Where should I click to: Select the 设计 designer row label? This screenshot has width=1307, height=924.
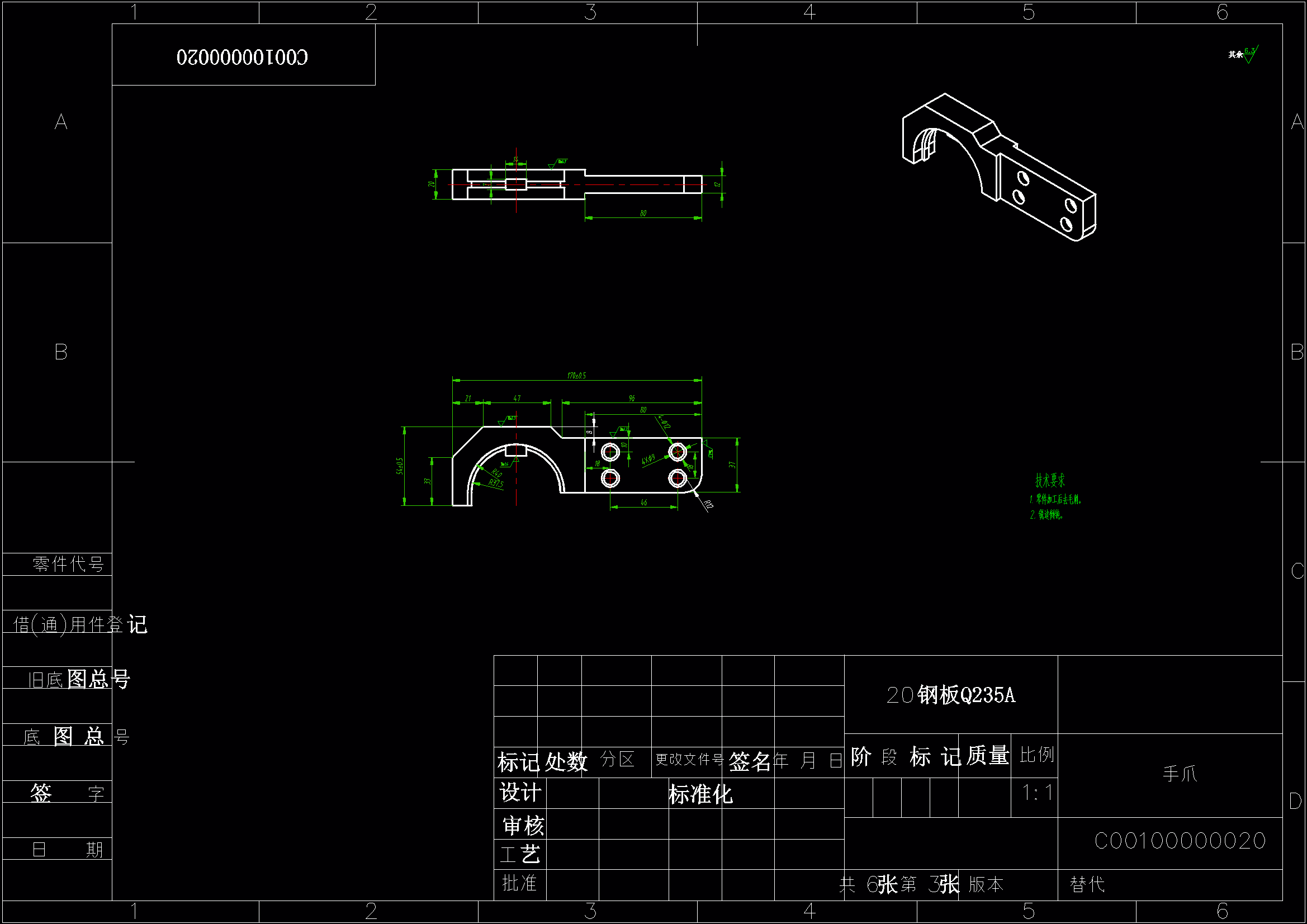[520, 793]
